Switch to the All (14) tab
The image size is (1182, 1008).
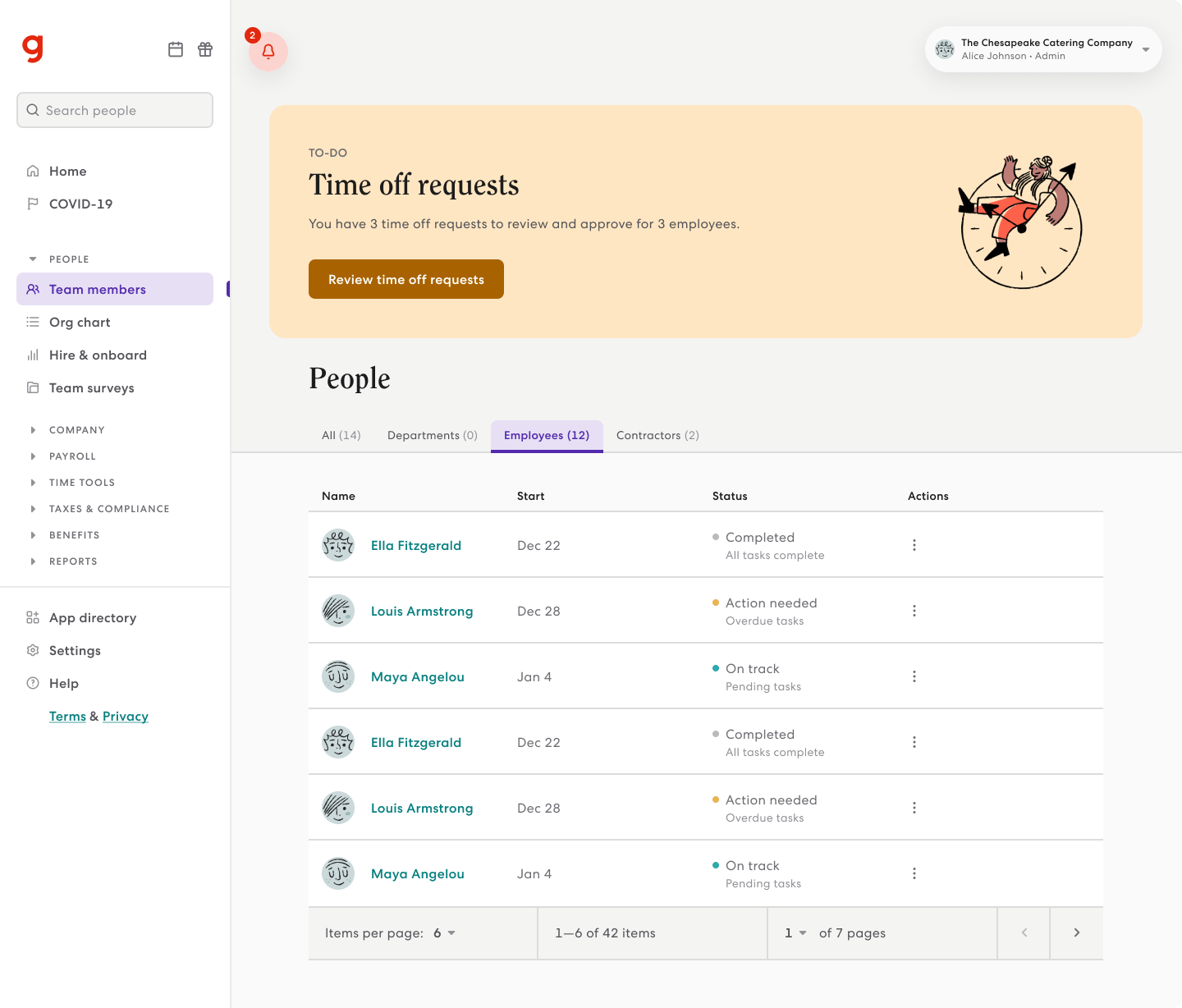pyautogui.click(x=341, y=435)
